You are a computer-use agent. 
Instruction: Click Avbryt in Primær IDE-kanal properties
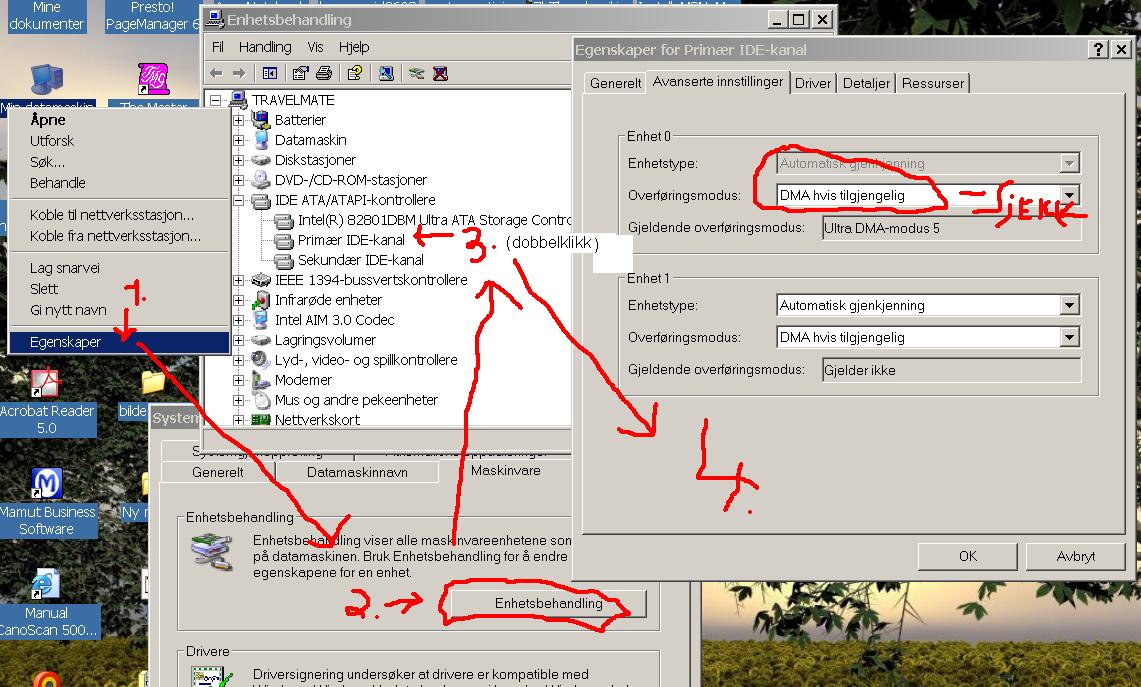pyautogui.click(x=1076, y=556)
